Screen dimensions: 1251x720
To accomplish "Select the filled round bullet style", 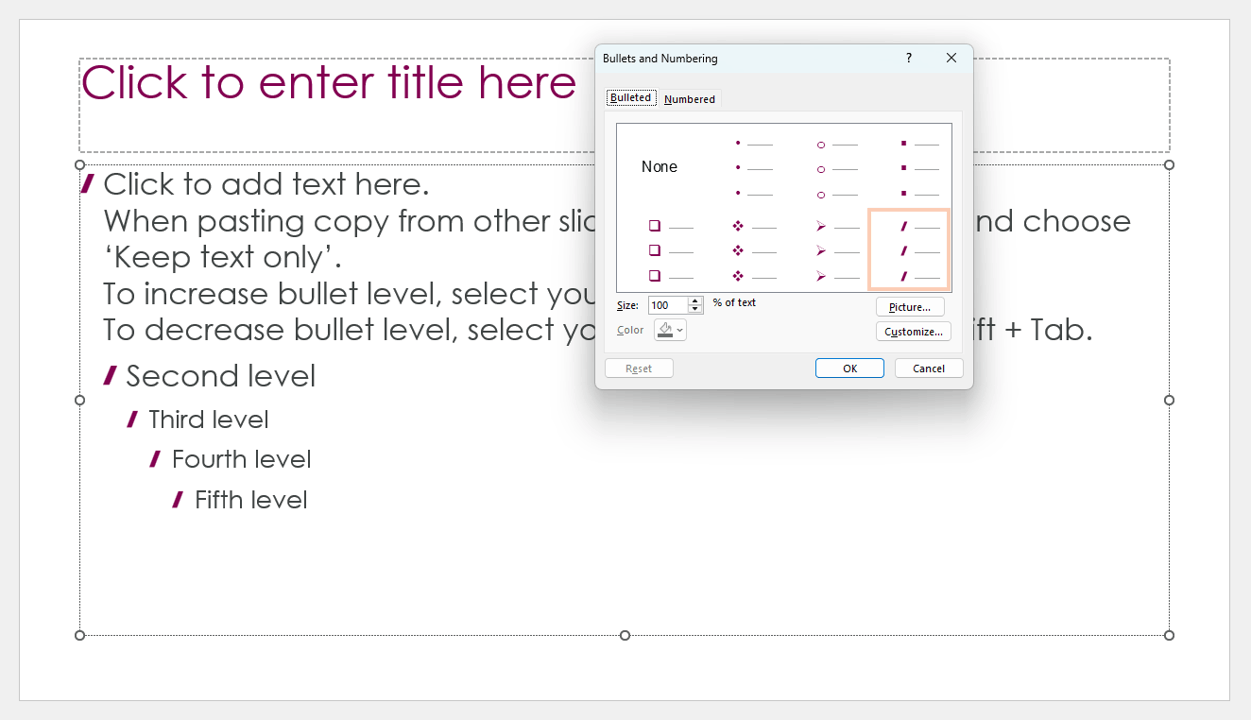I will 753,167.
